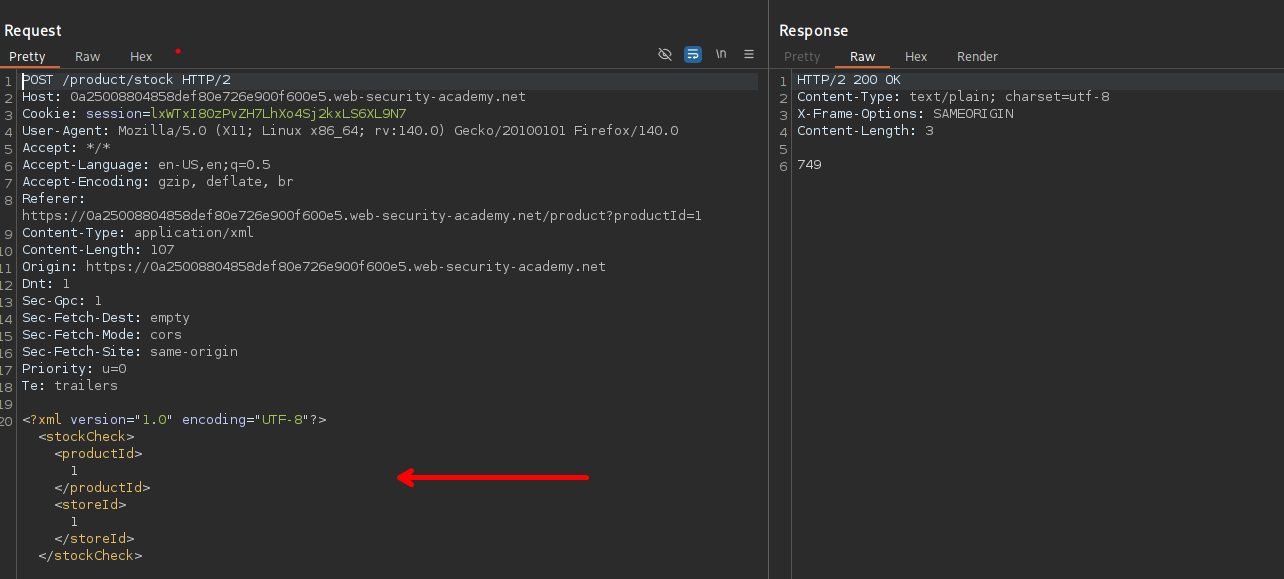Switch to the Response Render tab
Image resolution: width=1284 pixels, height=579 pixels.
pos(977,57)
